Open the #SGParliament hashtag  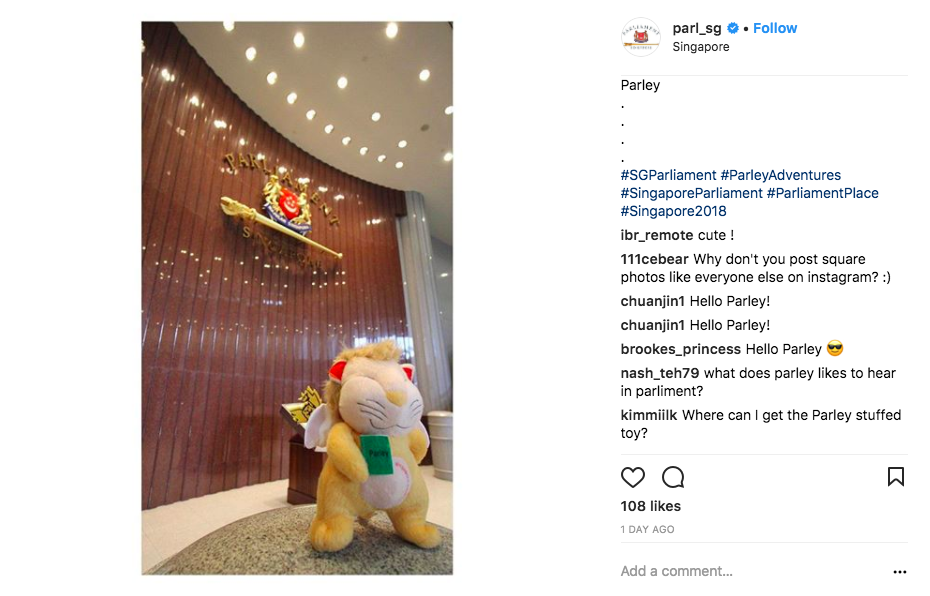(668, 175)
